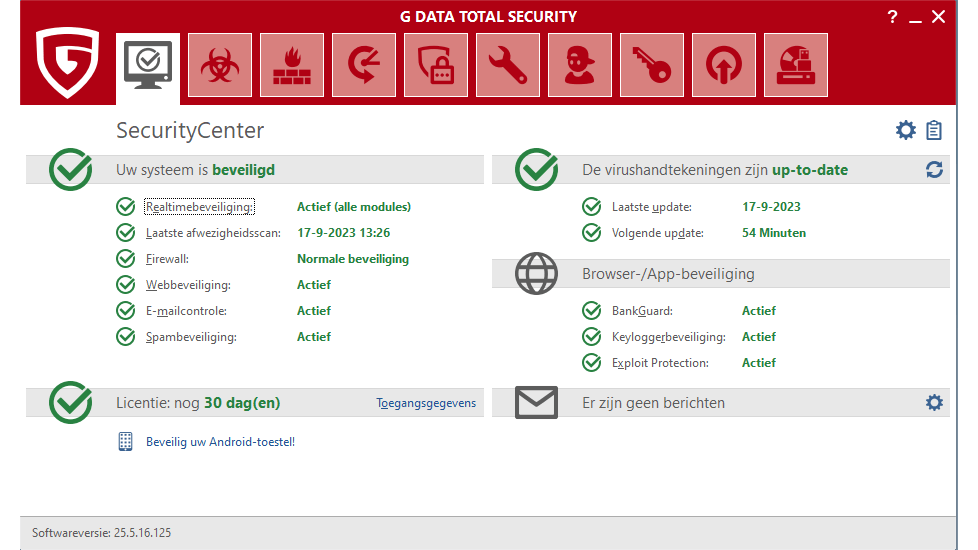Click the envelope messages icon
The width and height of the screenshot is (978, 550).
pyautogui.click(x=536, y=403)
